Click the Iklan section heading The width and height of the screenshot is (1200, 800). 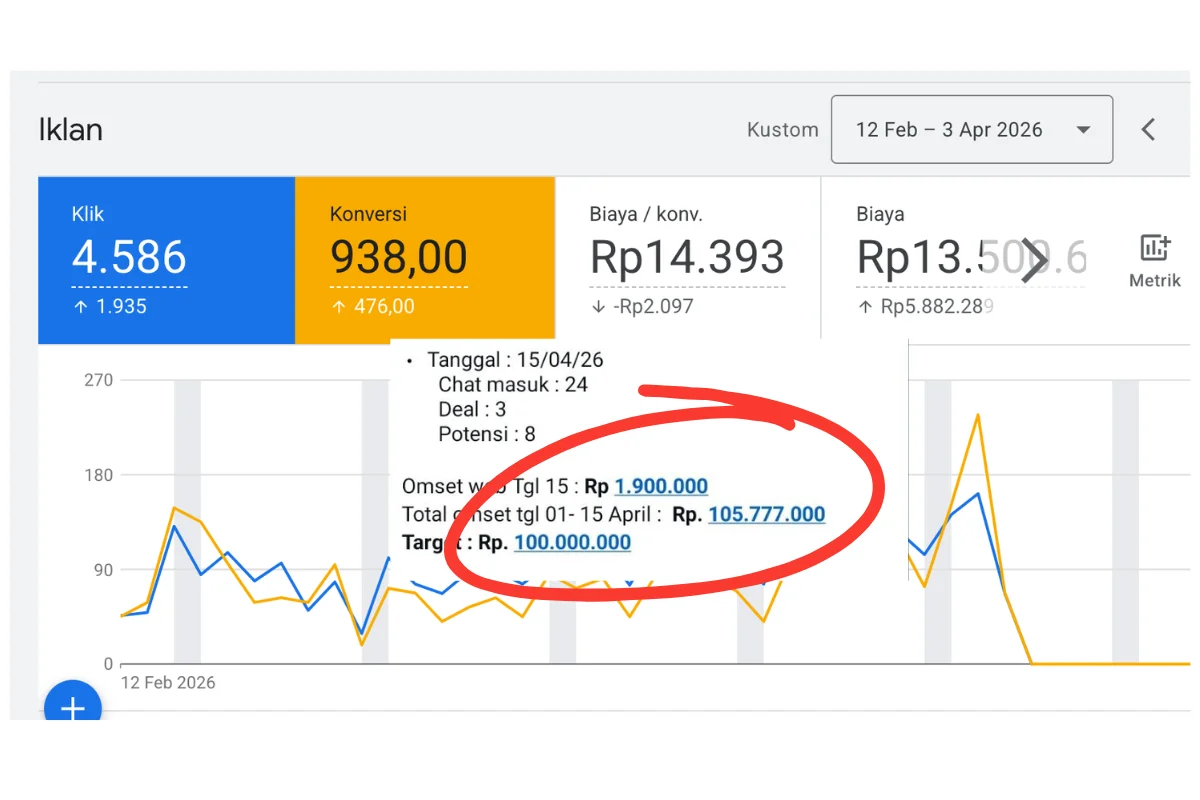pos(70,130)
